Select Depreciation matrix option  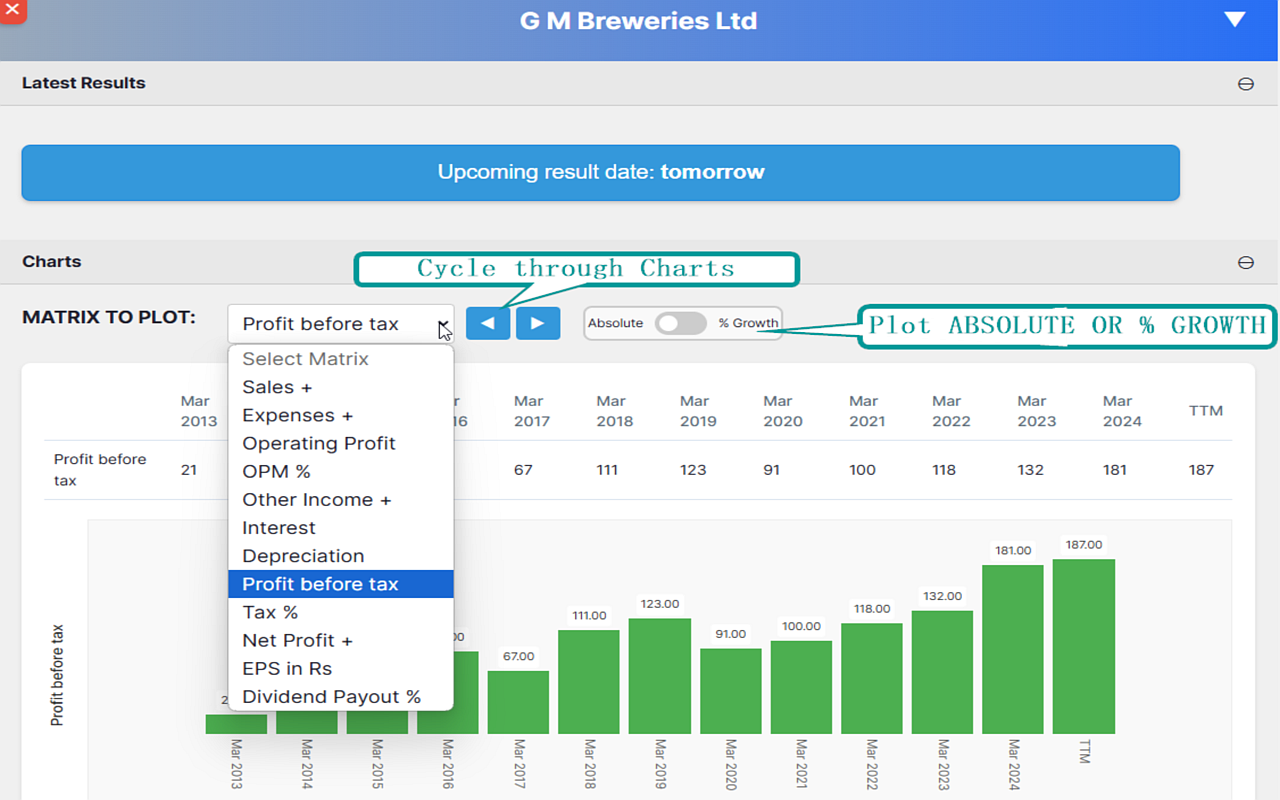pyautogui.click(x=303, y=555)
